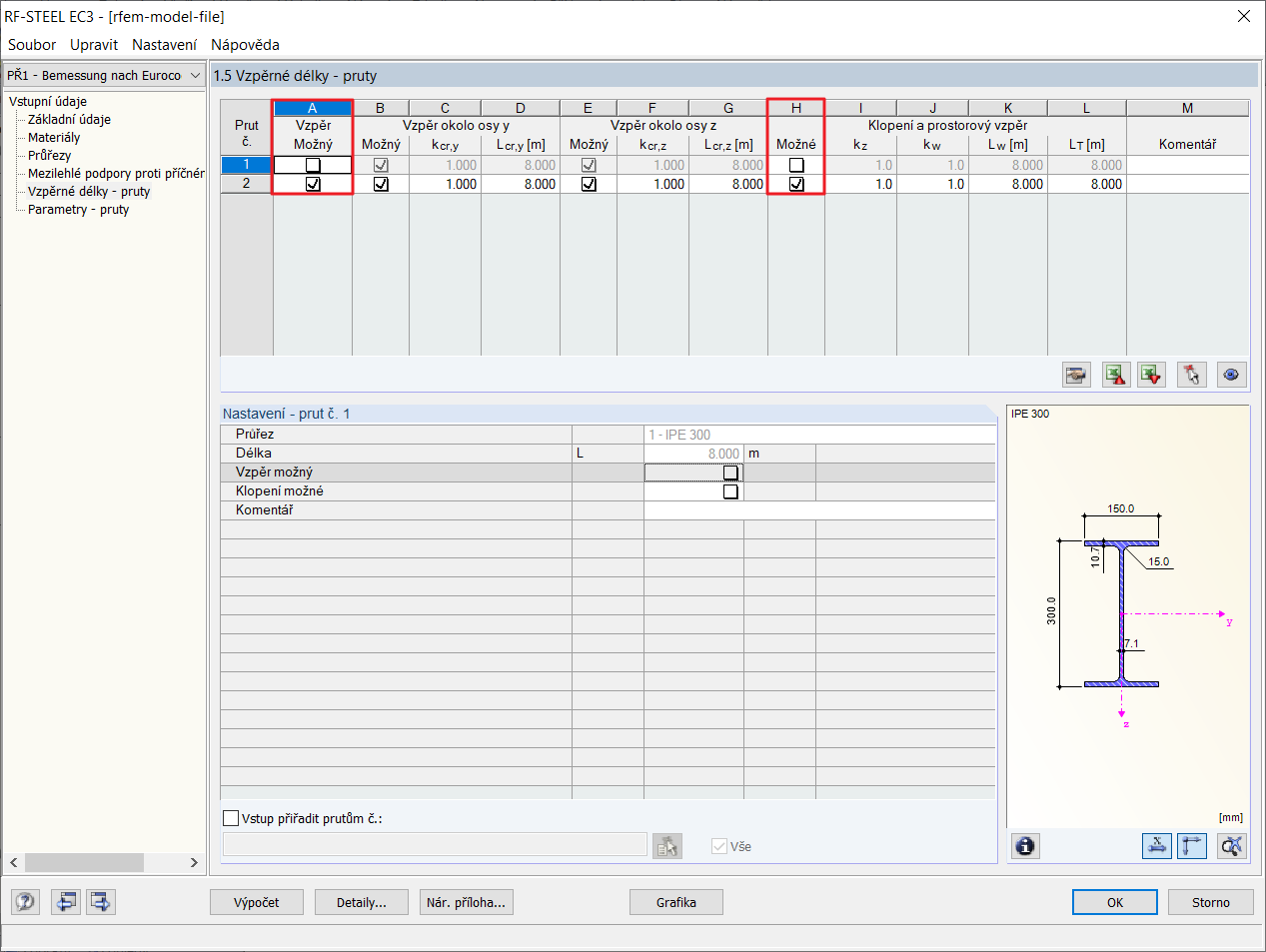Click kw value 1.0 for member 2

click(x=932, y=184)
